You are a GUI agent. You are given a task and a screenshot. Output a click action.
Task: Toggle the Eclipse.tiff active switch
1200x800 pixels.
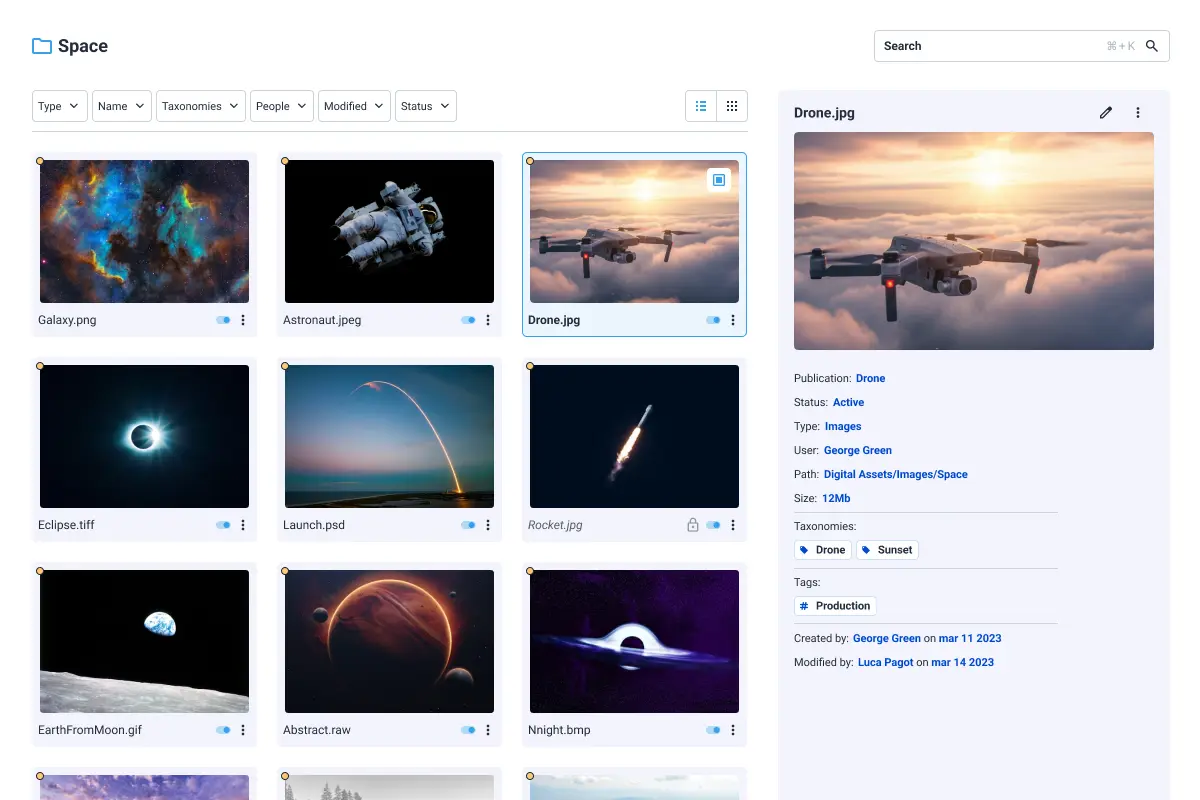(223, 525)
